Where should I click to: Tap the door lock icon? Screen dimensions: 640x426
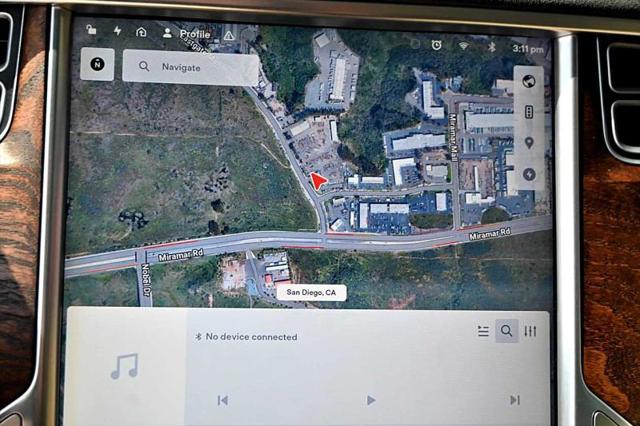click(x=91, y=29)
